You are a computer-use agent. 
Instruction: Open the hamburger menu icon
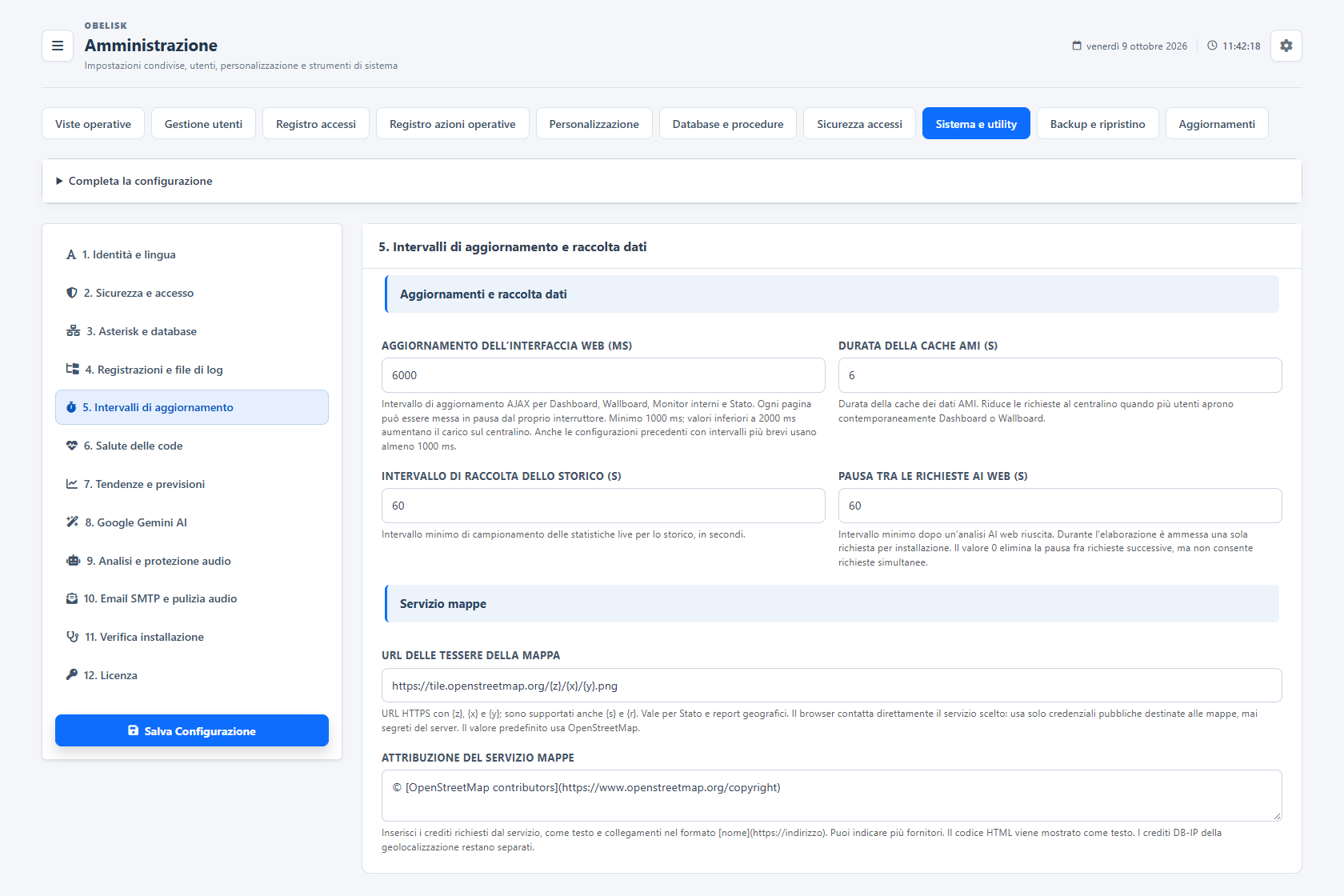pyautogui.click(x=58, y=46)
